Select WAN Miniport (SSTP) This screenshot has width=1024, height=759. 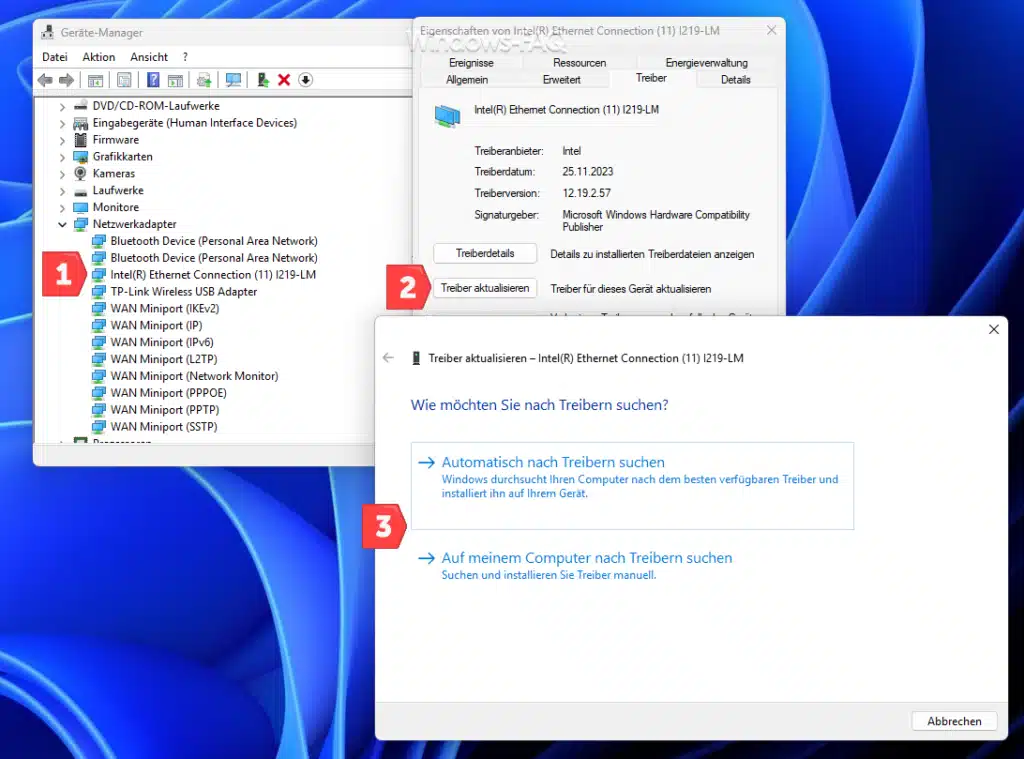coord(164,427)
